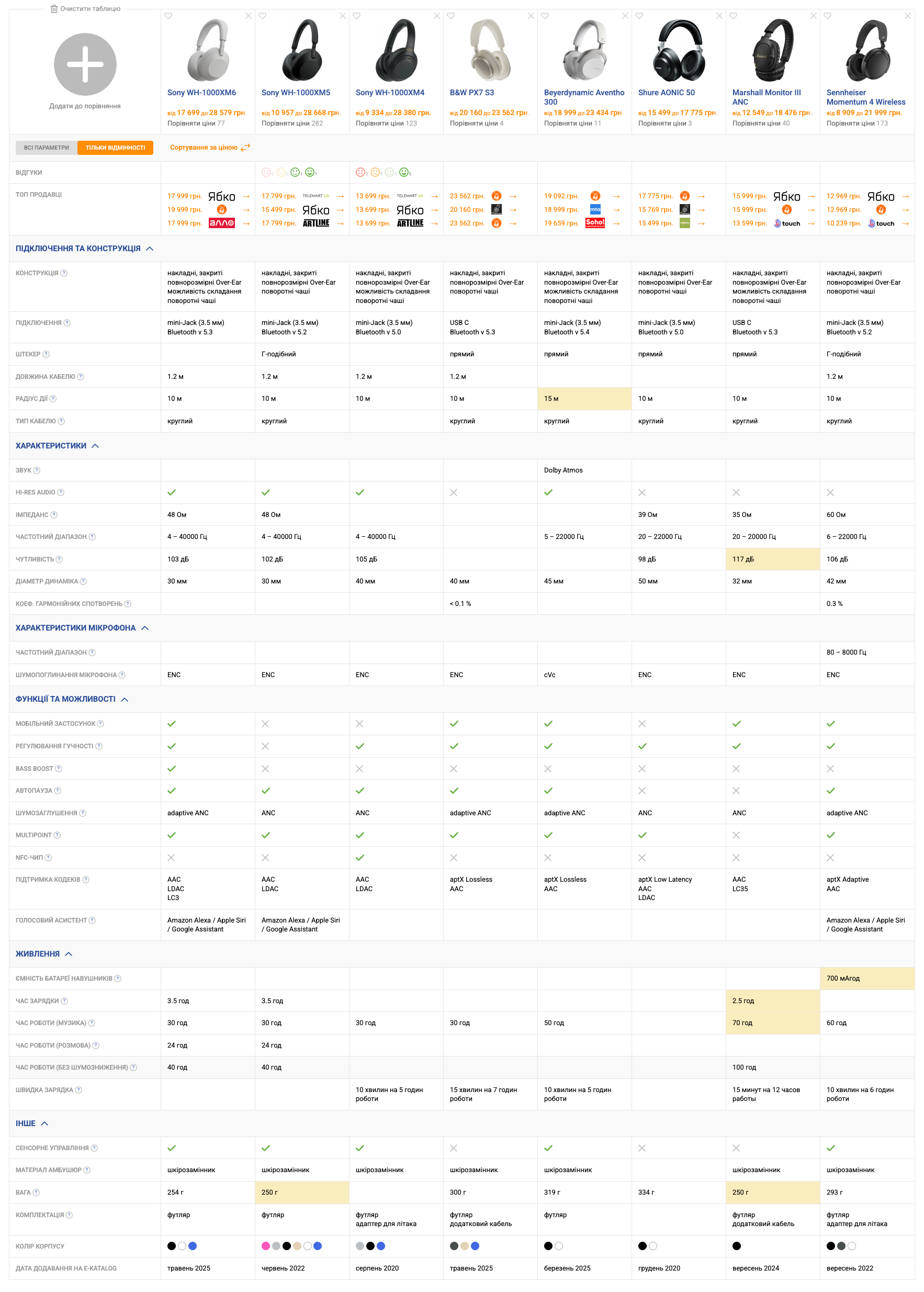Click Allo store logo under Sony WH-1000XM6

(x=221, y=223)
